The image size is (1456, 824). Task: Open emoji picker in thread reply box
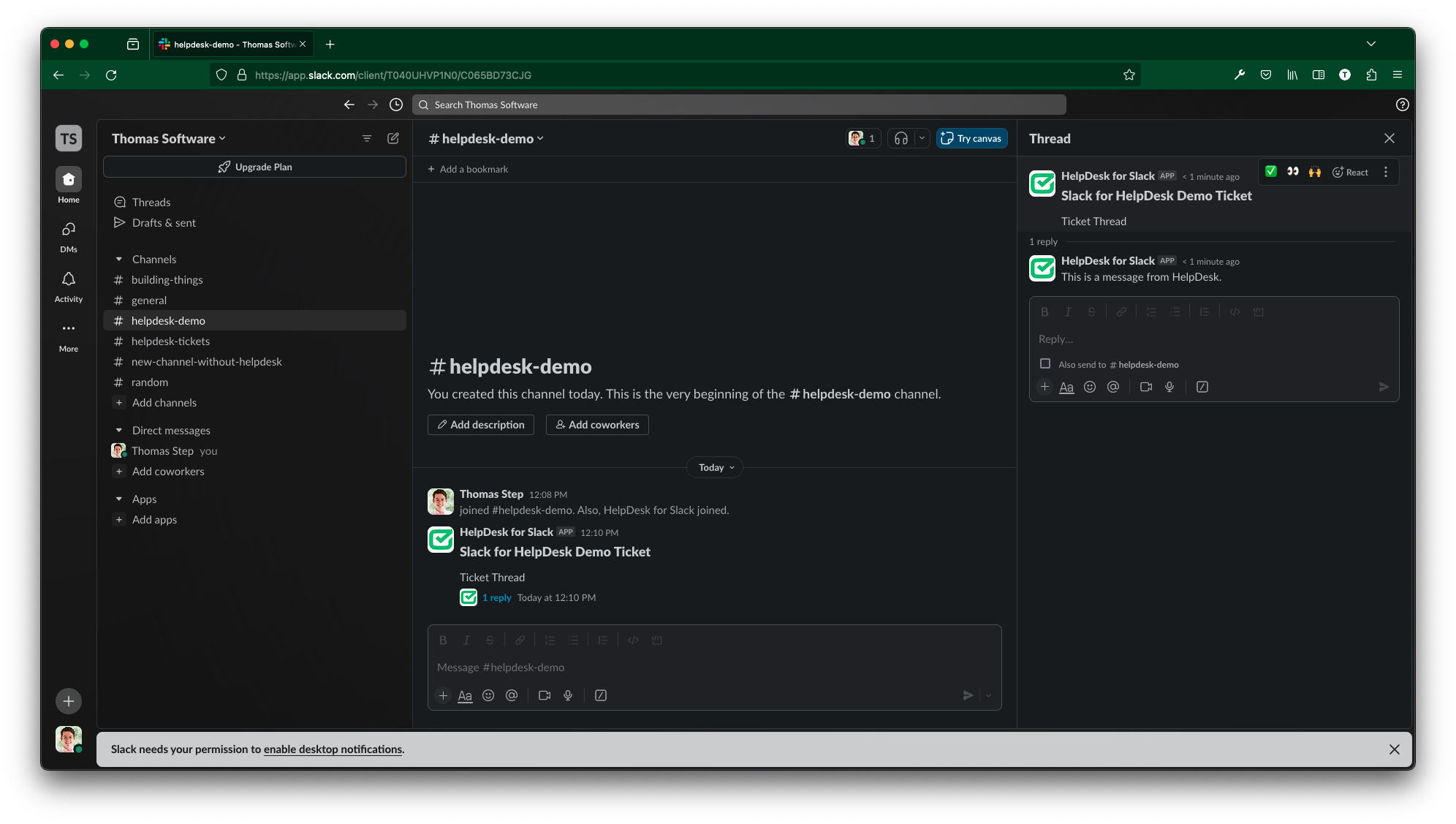[x=1090, y=387]
